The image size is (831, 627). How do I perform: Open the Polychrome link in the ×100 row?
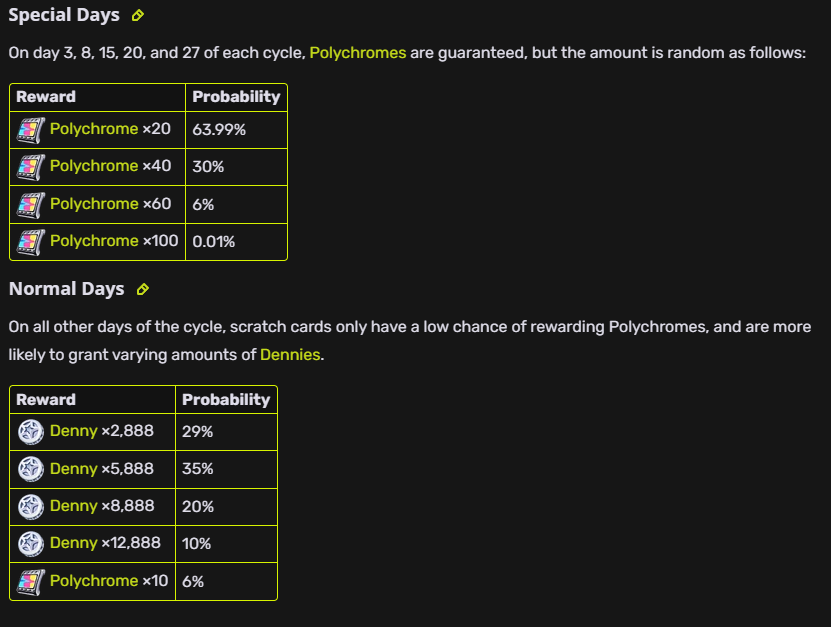coord(94,241)
